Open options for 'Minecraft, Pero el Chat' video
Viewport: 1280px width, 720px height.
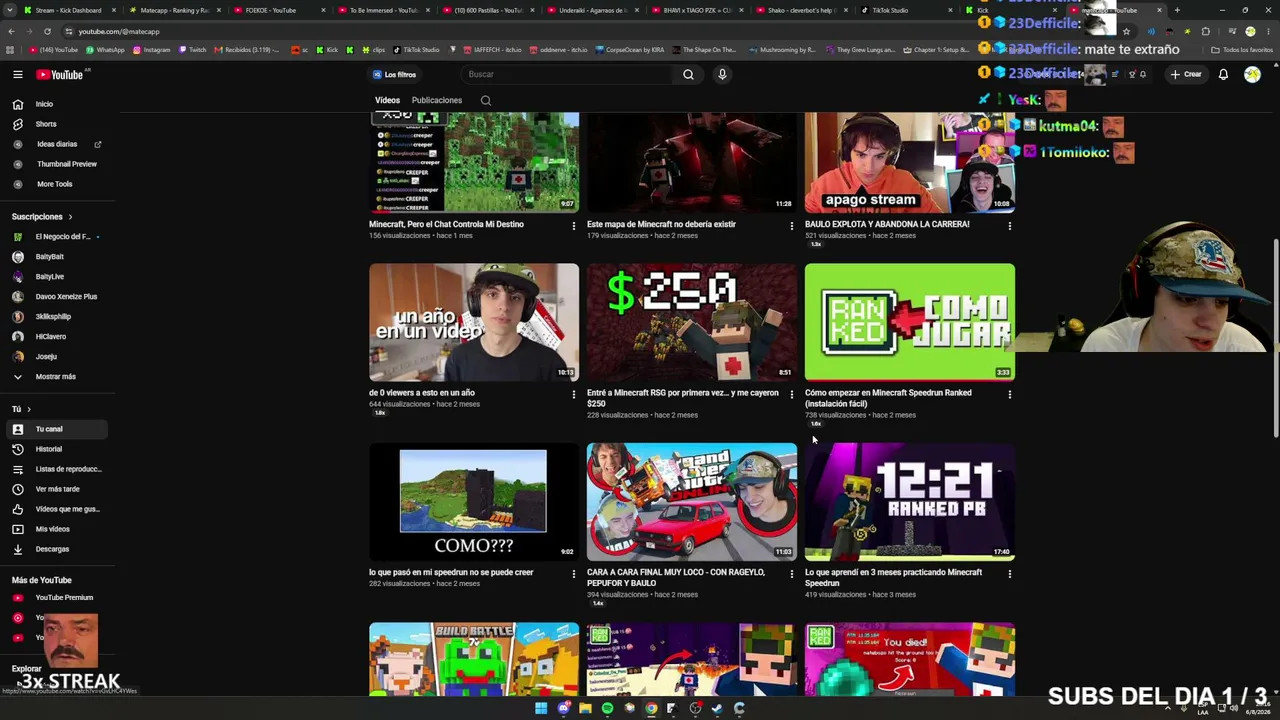click(574, 226)
